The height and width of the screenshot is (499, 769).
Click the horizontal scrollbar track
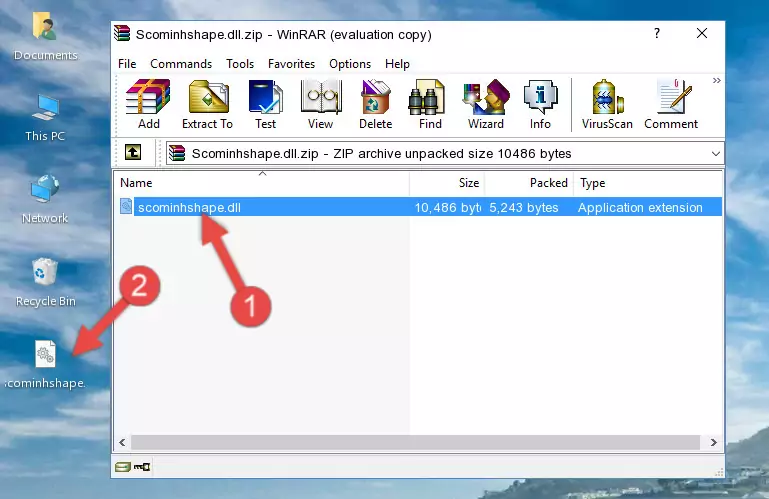415,443
